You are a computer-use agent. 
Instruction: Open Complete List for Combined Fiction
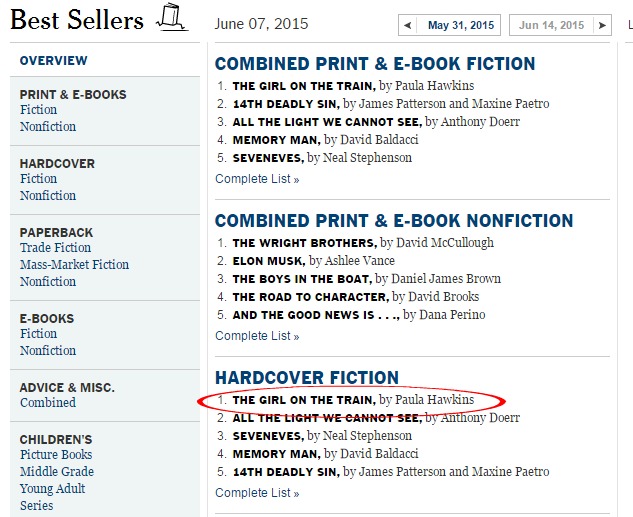tap(257, 179)
